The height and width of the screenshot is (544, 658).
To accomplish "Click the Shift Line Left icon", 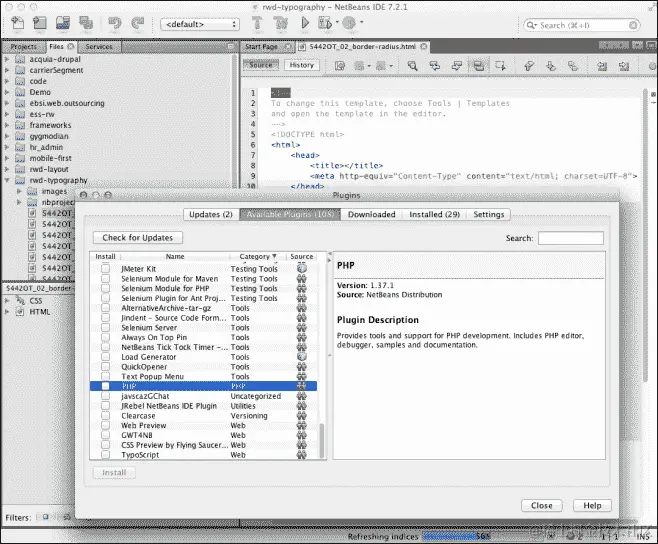I will pyautogui.click(x=602, y=66).
